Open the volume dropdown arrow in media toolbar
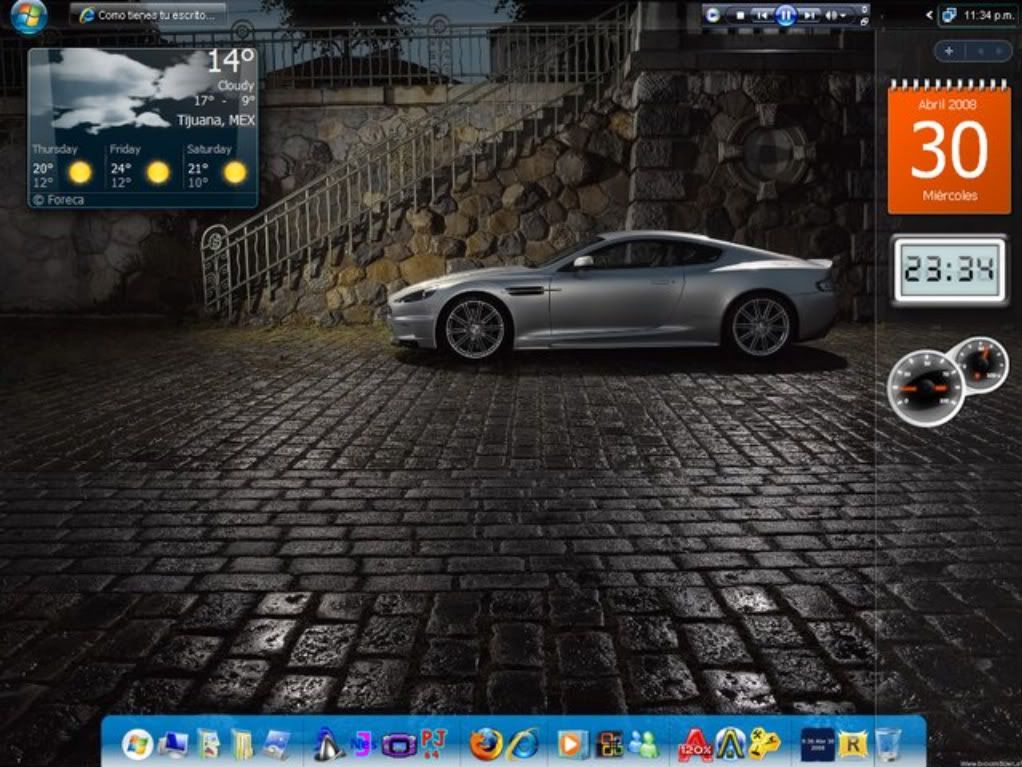1022x767 pixels. 843,15
